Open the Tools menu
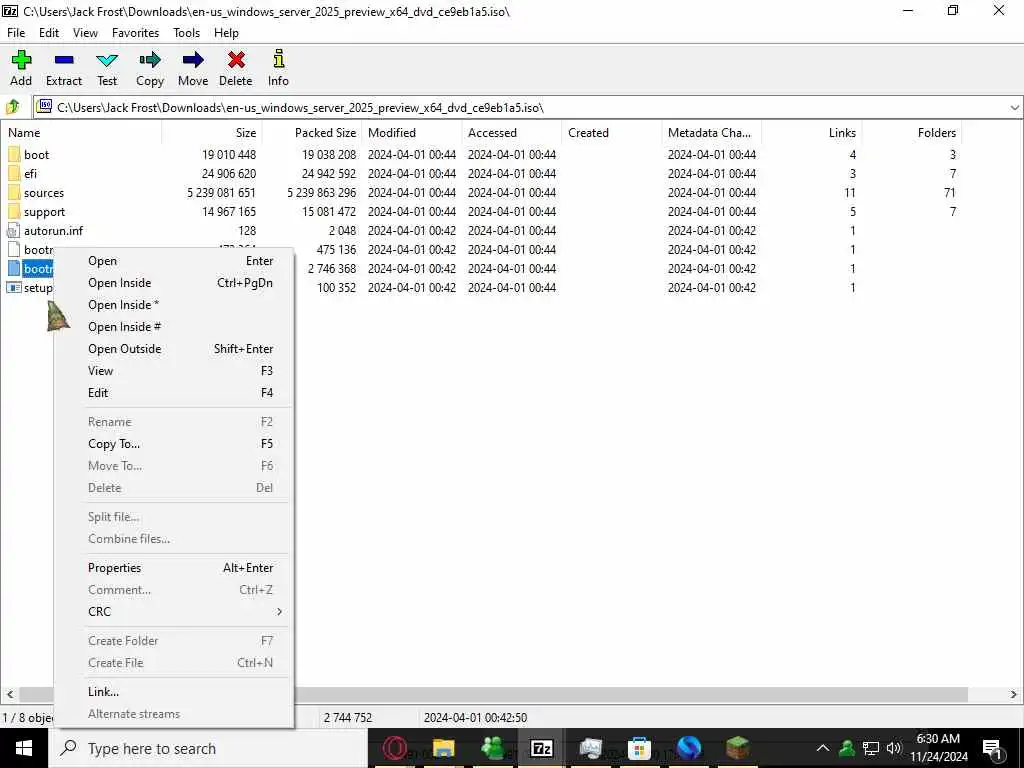This screenshot has width=1024, height=768. 186,33
